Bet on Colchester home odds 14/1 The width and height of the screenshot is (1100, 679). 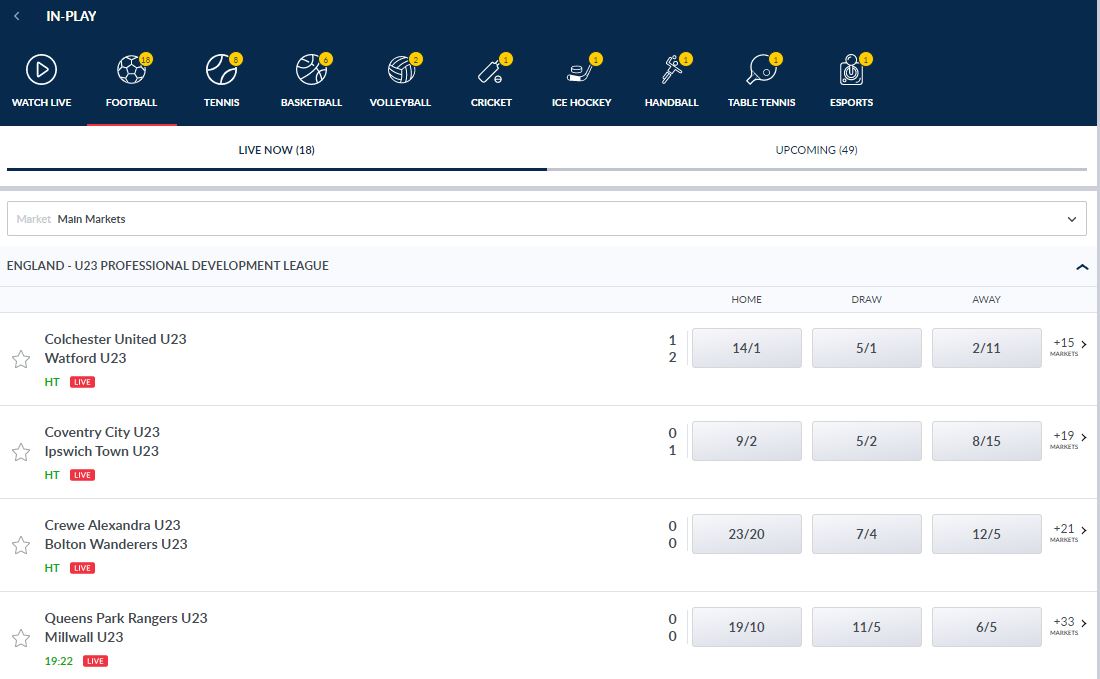coord(746,348)
